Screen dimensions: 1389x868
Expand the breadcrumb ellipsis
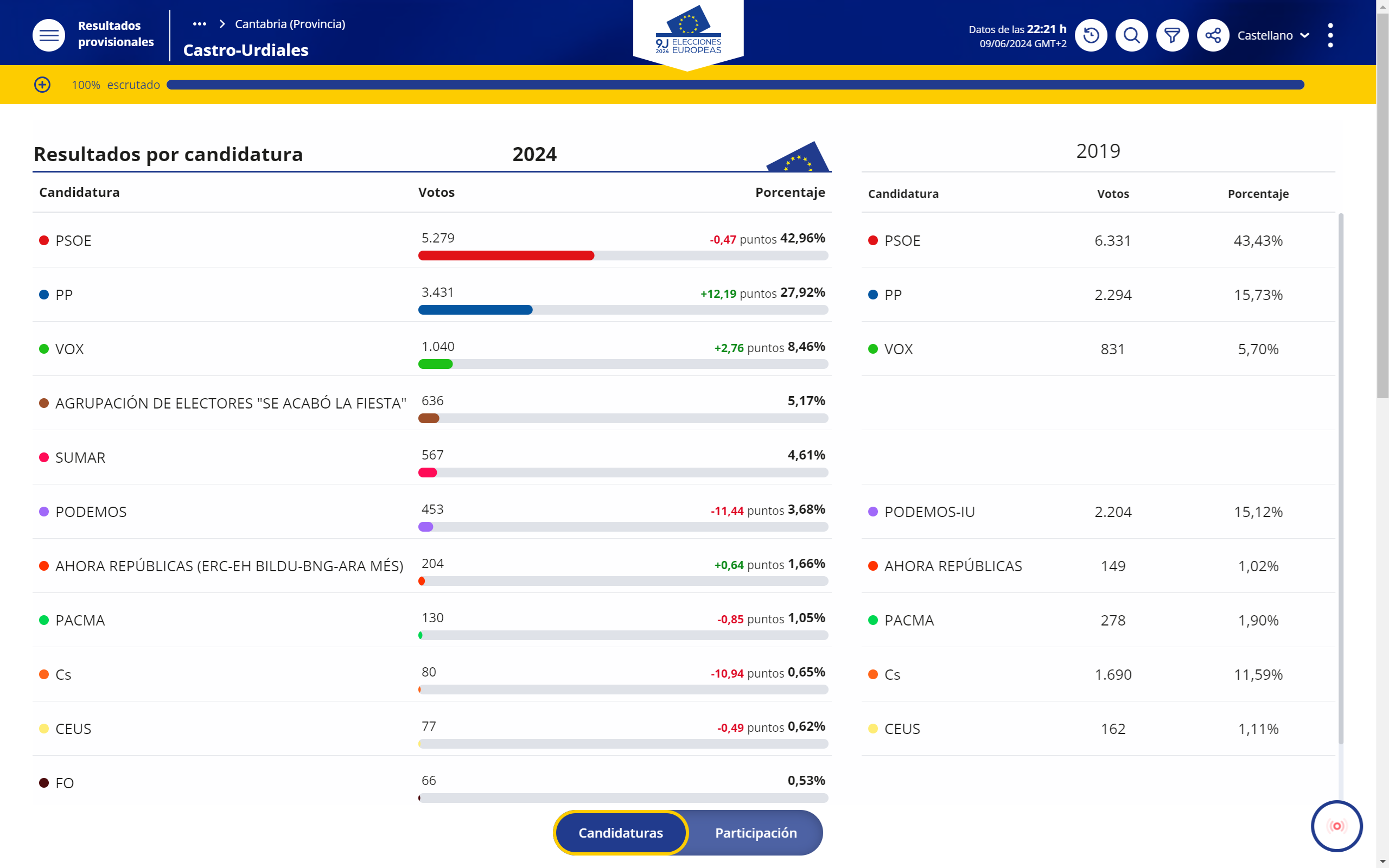[199, 24]
